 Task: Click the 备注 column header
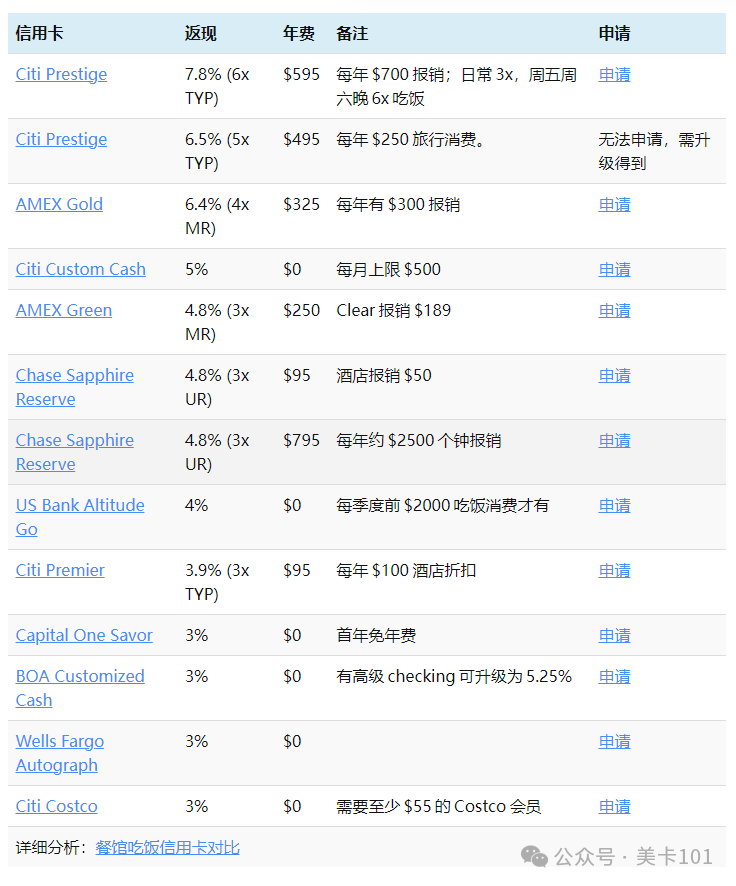click(x=352, y=33)
